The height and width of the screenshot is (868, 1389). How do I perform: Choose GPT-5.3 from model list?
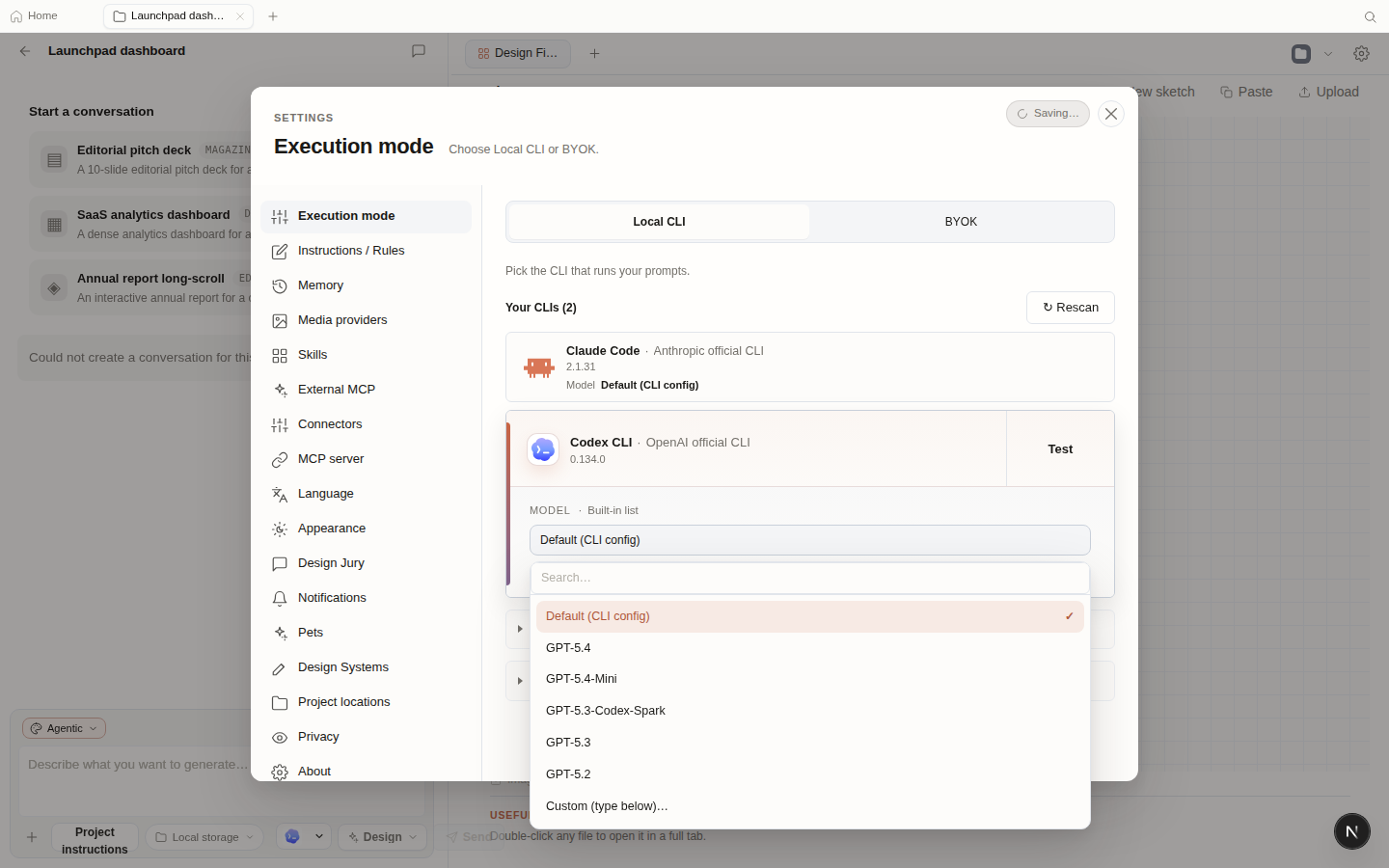point(810,743)
